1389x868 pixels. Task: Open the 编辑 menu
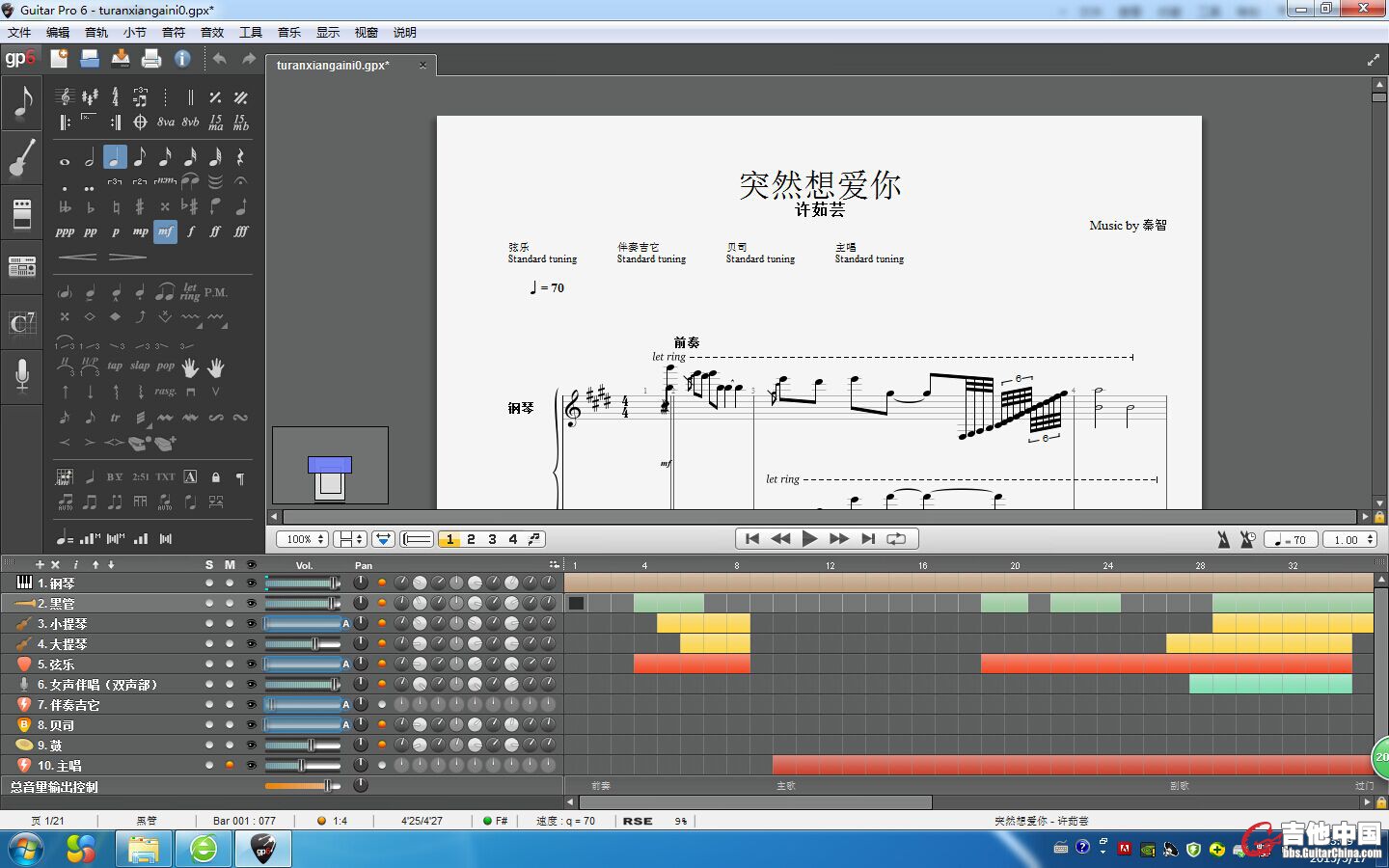58,32
